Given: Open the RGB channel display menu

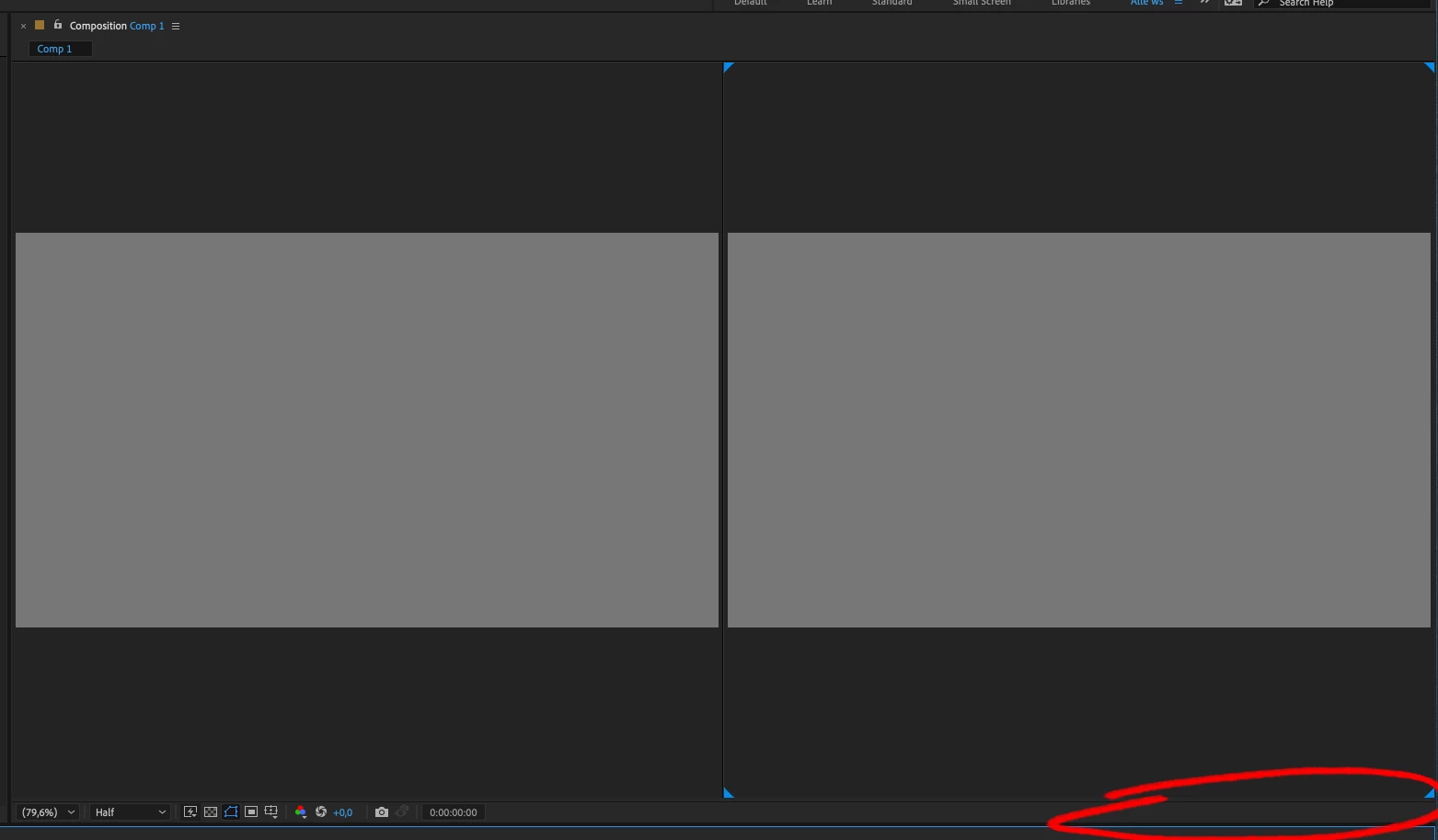Looking at the screenshot, I should [x=300, y=812].
